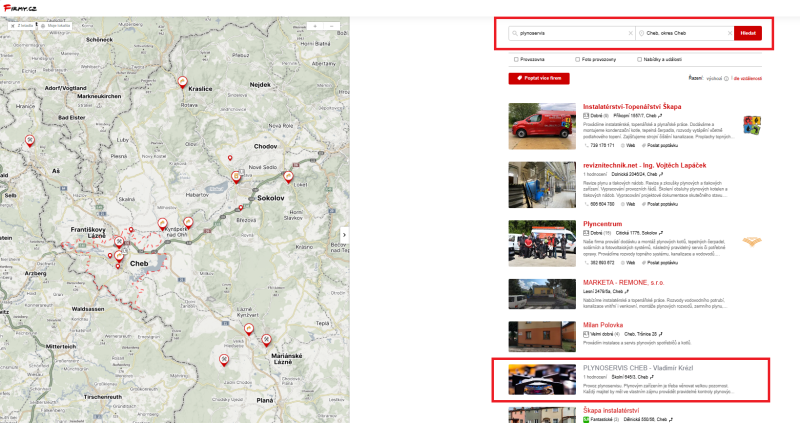Zoom out the map with minus
This screenshot has width=800, height=423.
tap(332, 26)
